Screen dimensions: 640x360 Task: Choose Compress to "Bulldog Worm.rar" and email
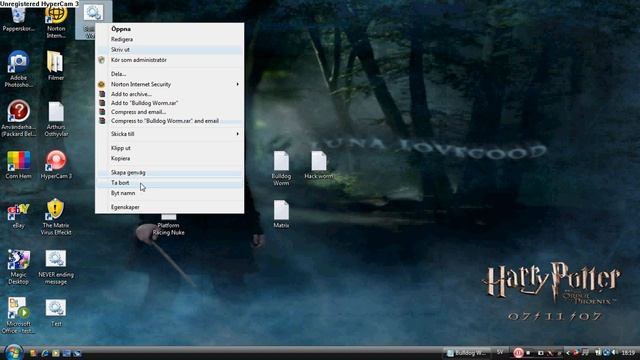tap(169, 121)
